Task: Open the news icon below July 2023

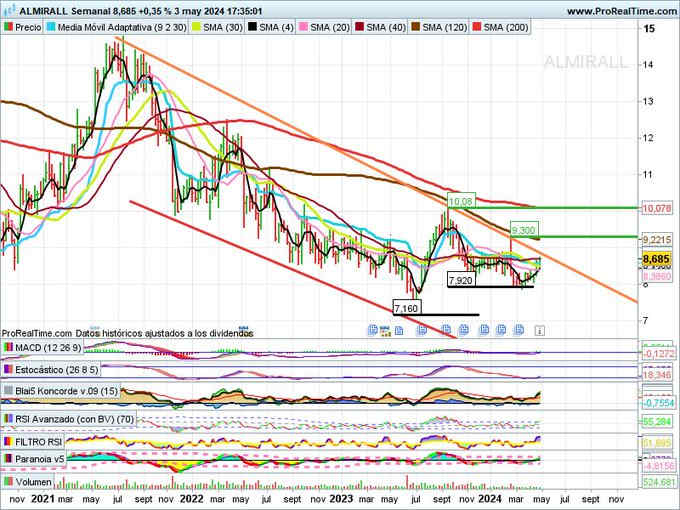Action: [x=422, y=330]
